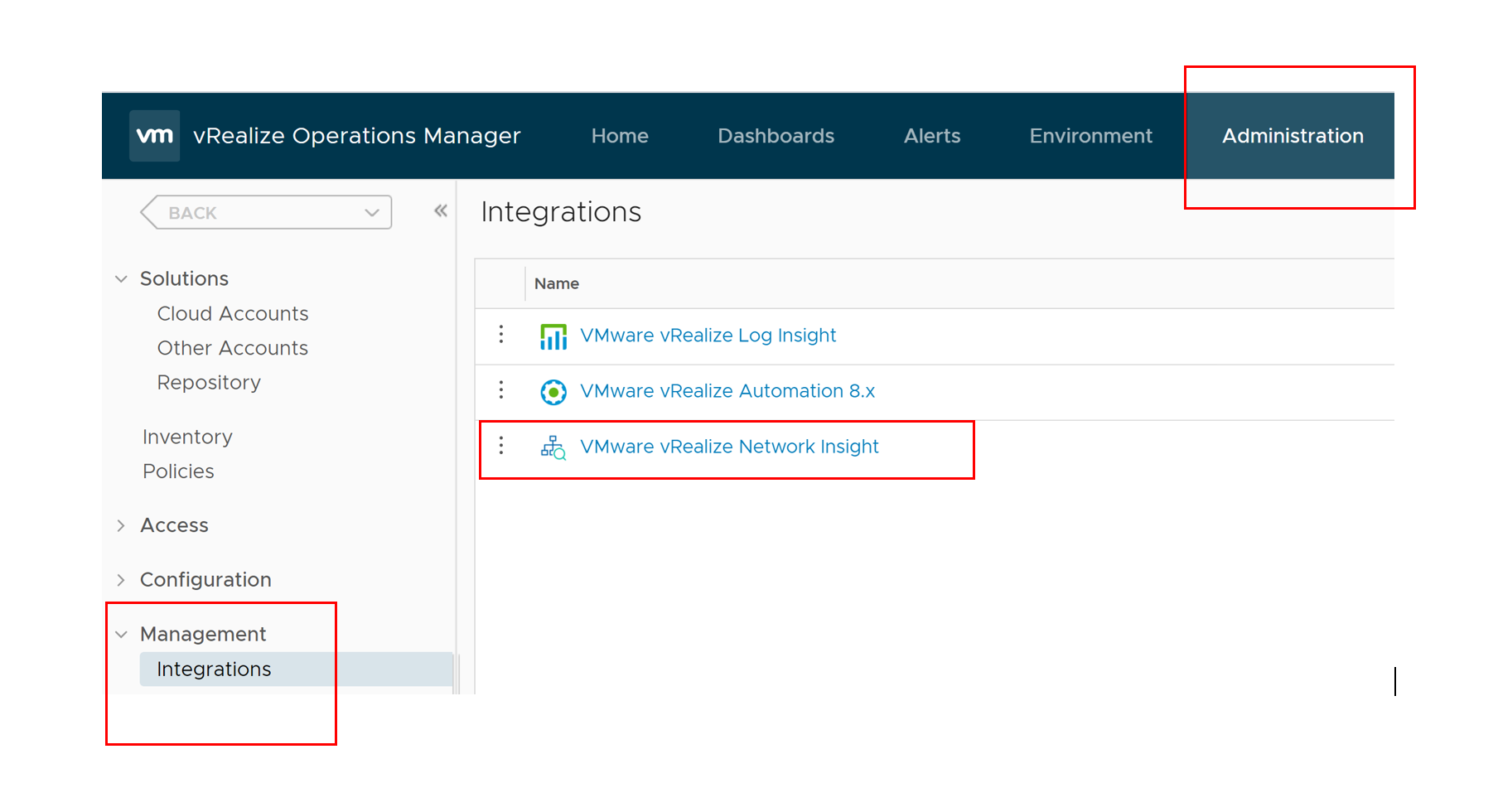Open VMware vRealize Log Insight integration
Image resolution: width=1498 pixels, height=812 pixels.
pos(708,336)
